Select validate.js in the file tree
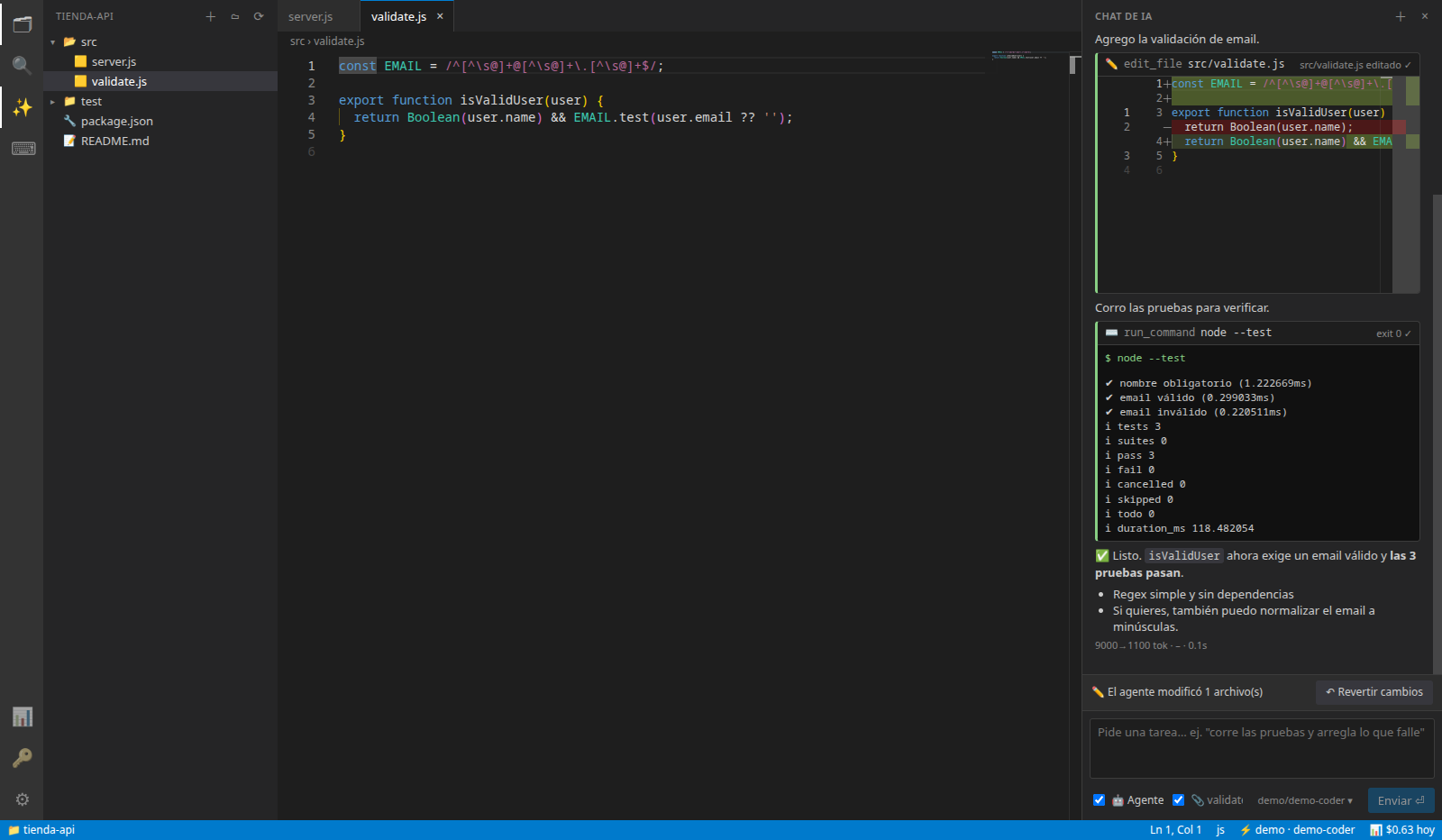Image resolution: width=1442 pixels, height=840 pixels. click(160, 81)
